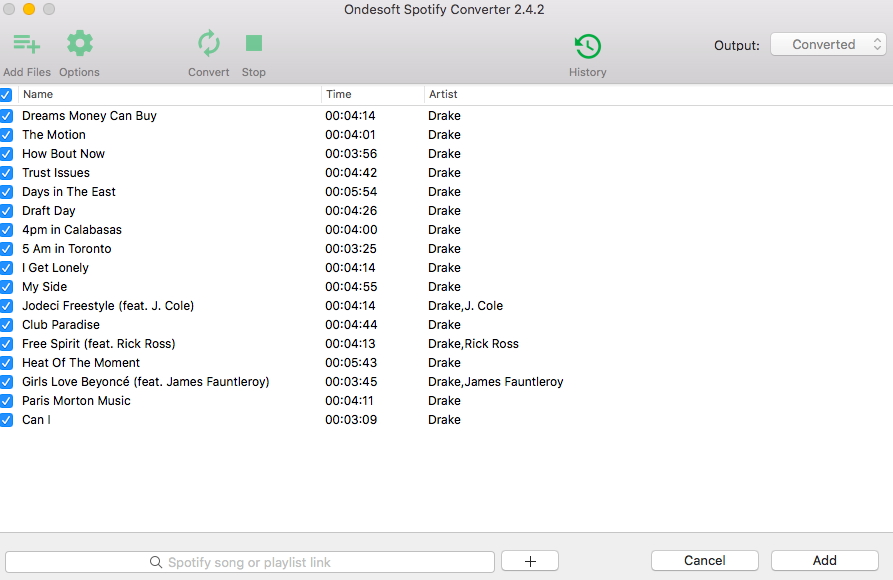Uncheck Paris Morton Music checkbox

pos(6,401)
